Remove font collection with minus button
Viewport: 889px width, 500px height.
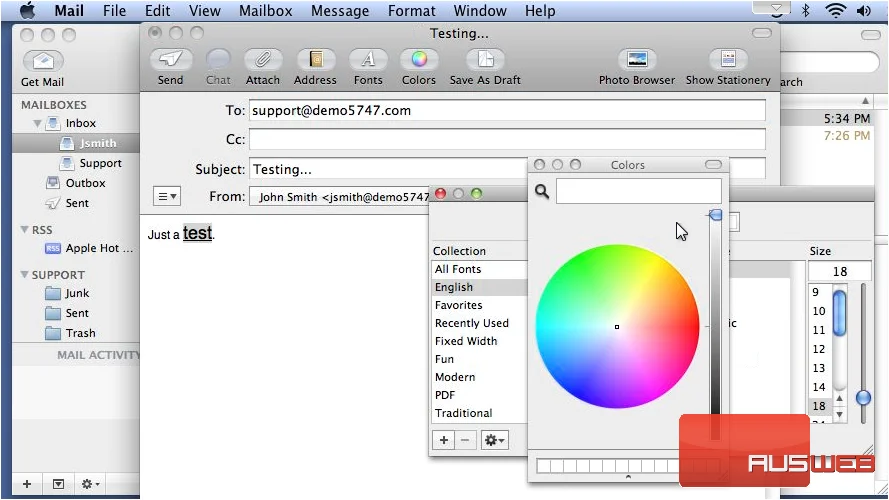(465, 440)
